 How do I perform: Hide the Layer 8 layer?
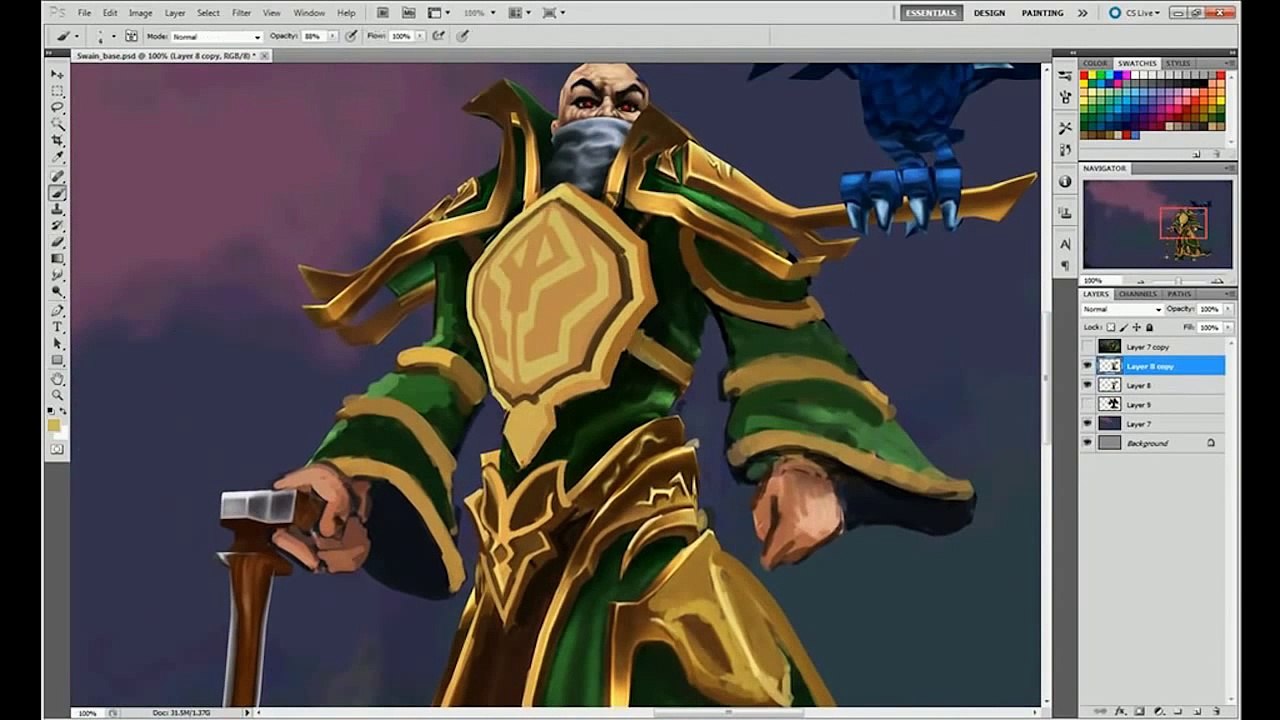pos(1087,385)
